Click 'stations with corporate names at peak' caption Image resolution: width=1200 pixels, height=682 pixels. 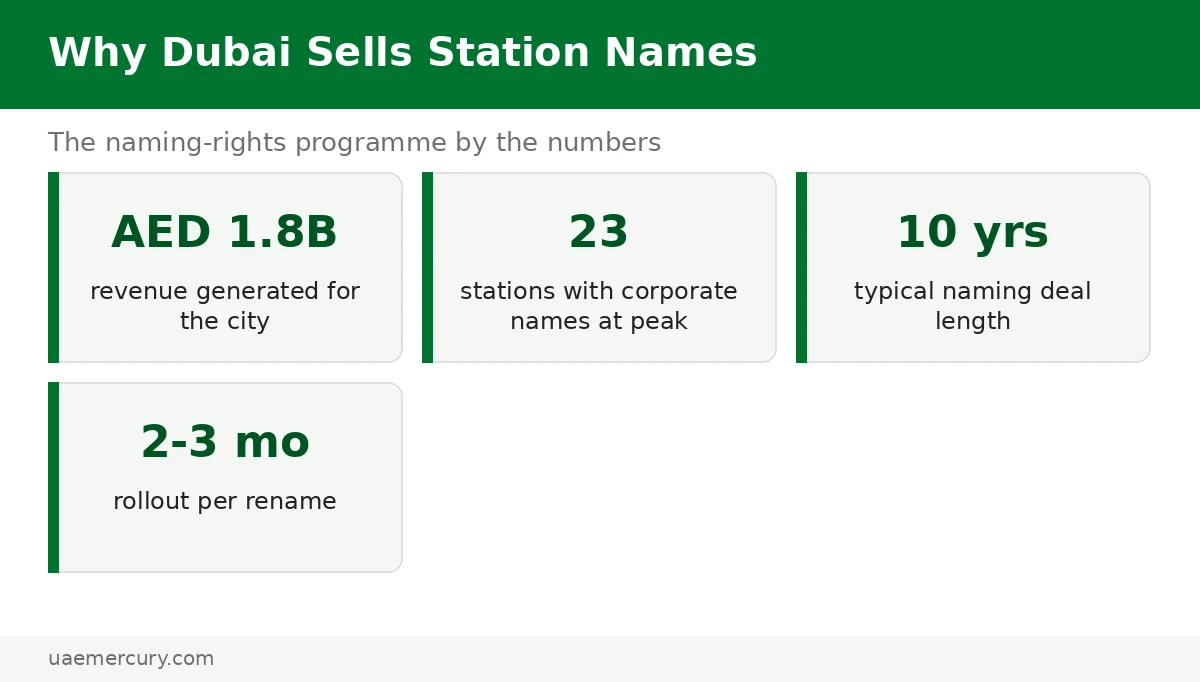598,306
